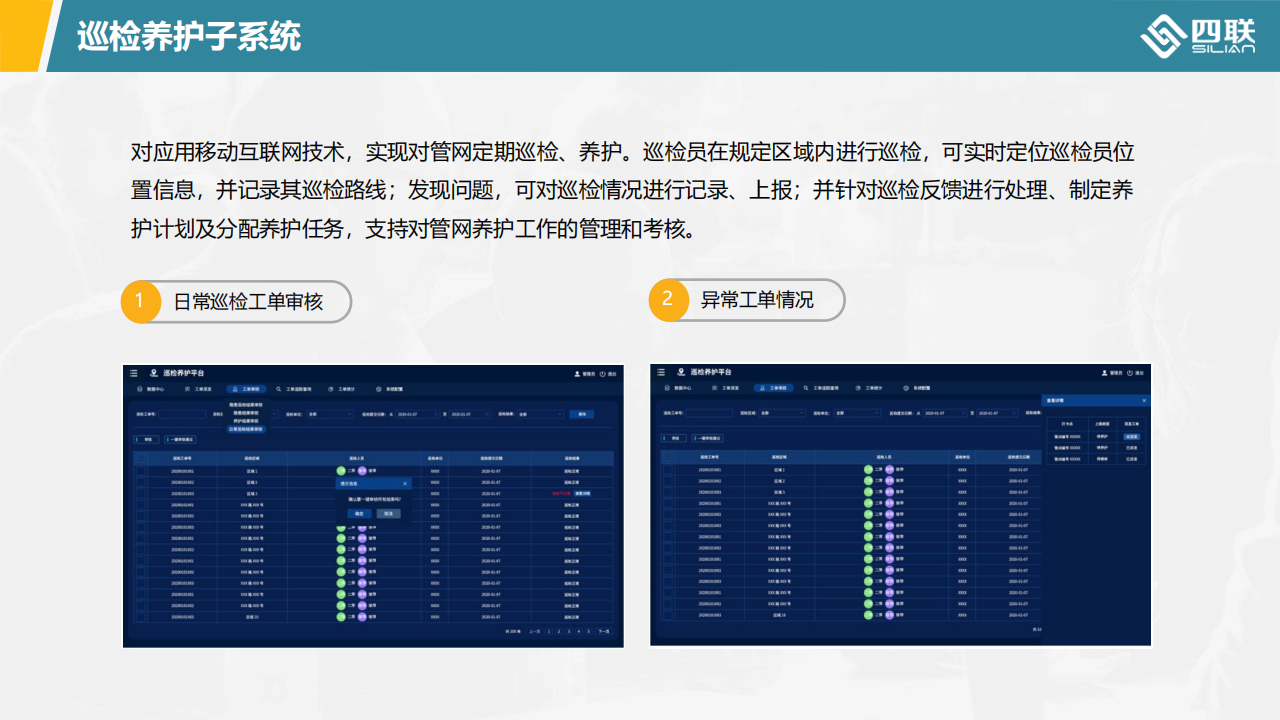Click purple avatar in 区域1 row, right screenshot
The height and width of the screenshot is (720, 1280).
click(x=889, y=469)
